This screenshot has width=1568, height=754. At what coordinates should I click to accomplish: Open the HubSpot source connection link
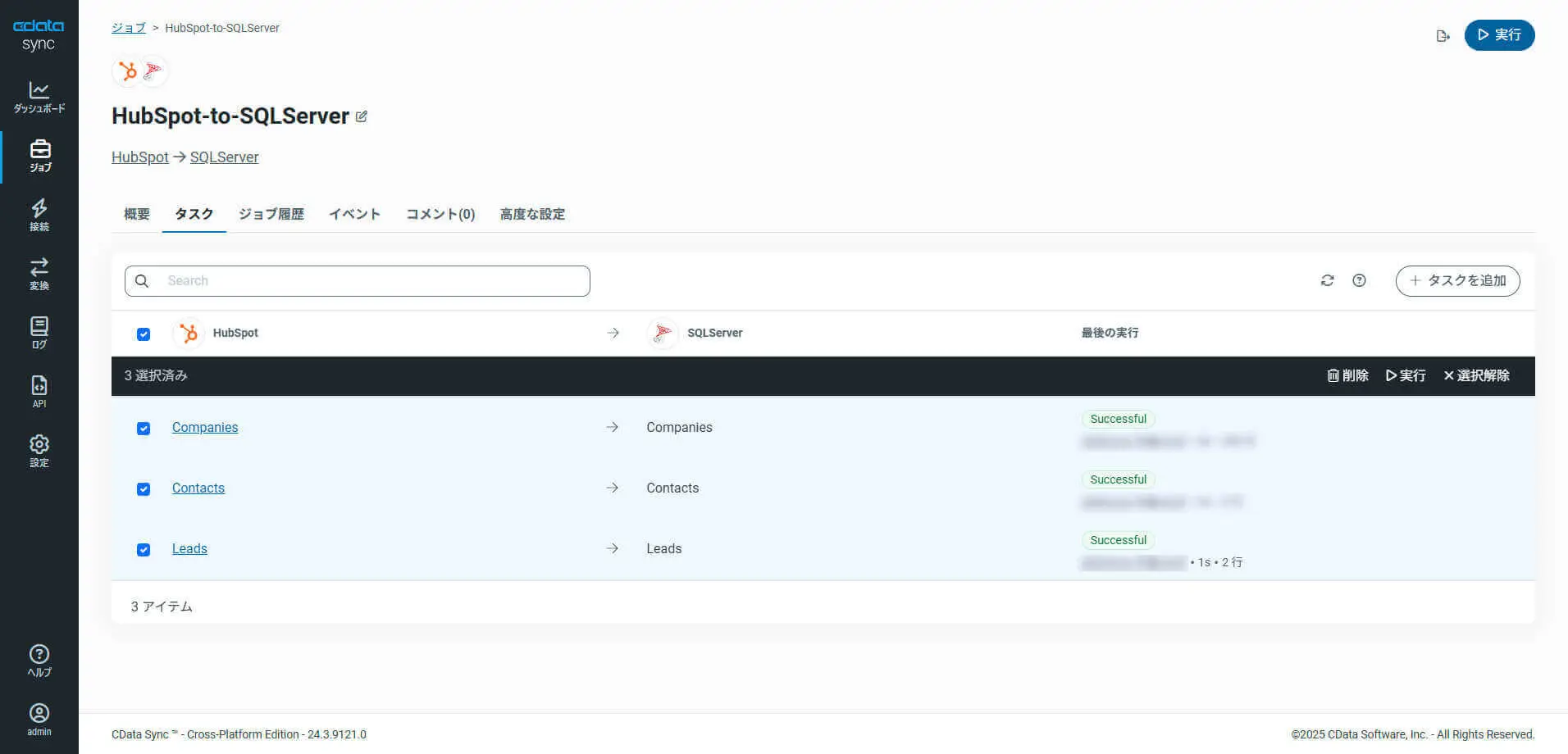coord(140,157)
